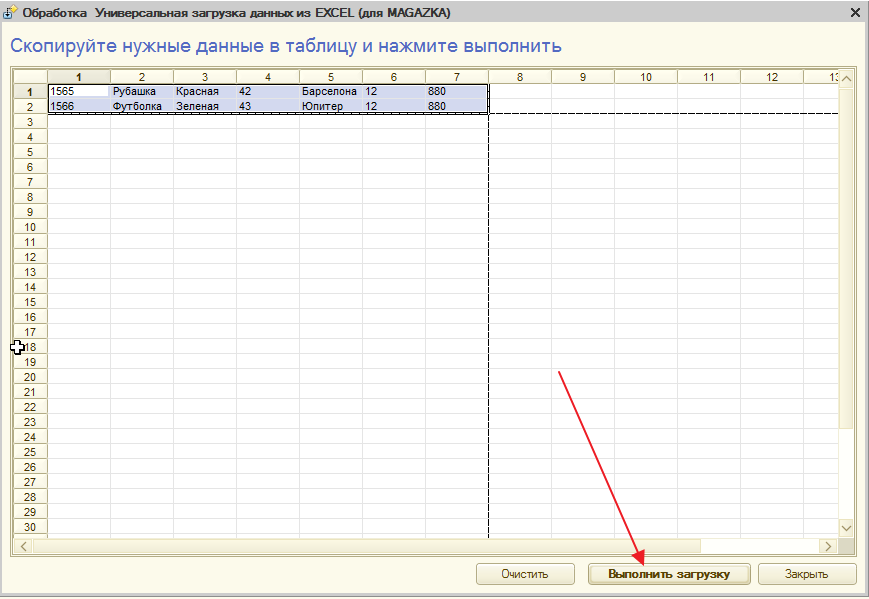Select column header 12

[x=772, y=77]
